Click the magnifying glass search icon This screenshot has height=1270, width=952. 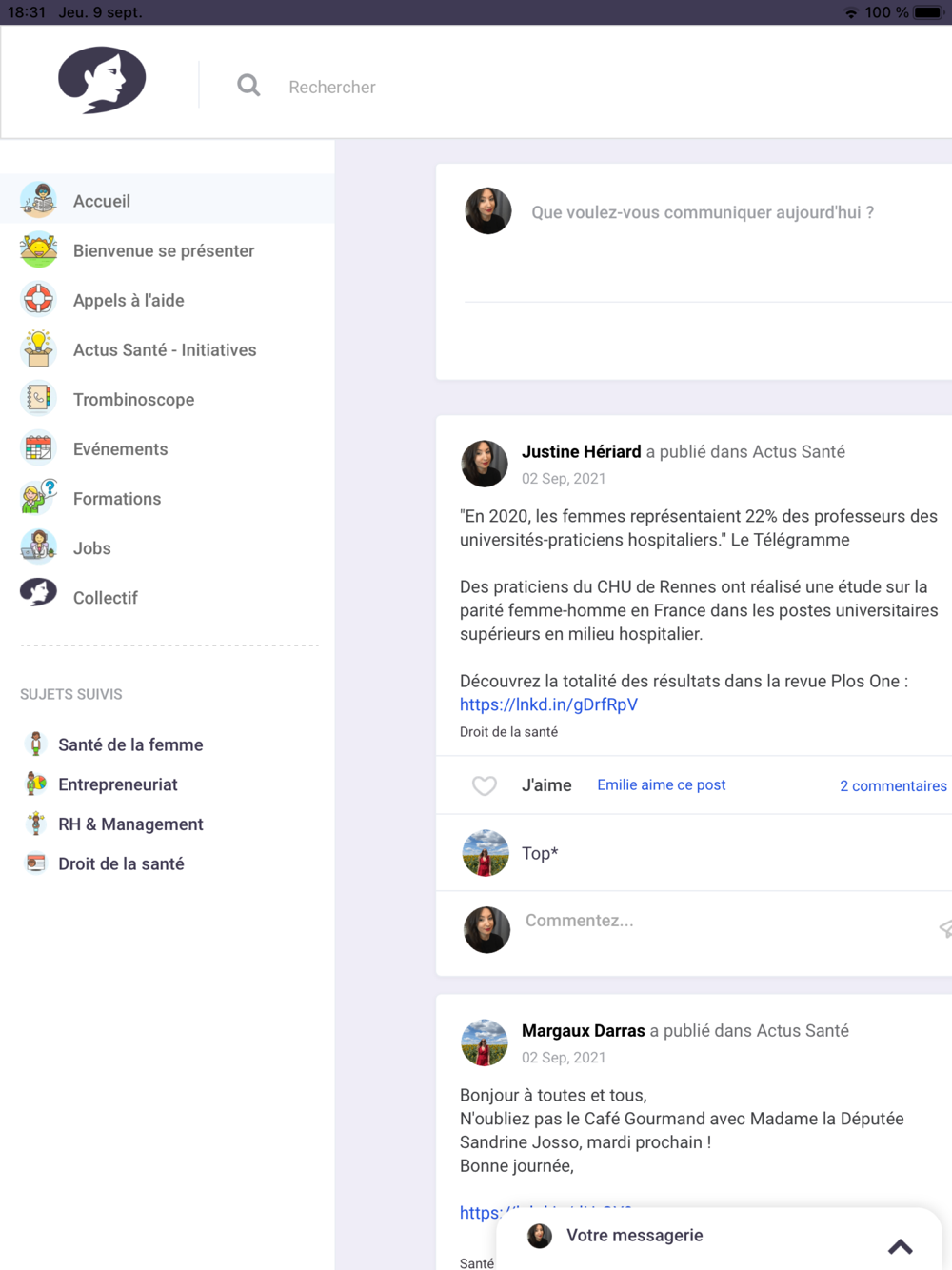(248, 86)
